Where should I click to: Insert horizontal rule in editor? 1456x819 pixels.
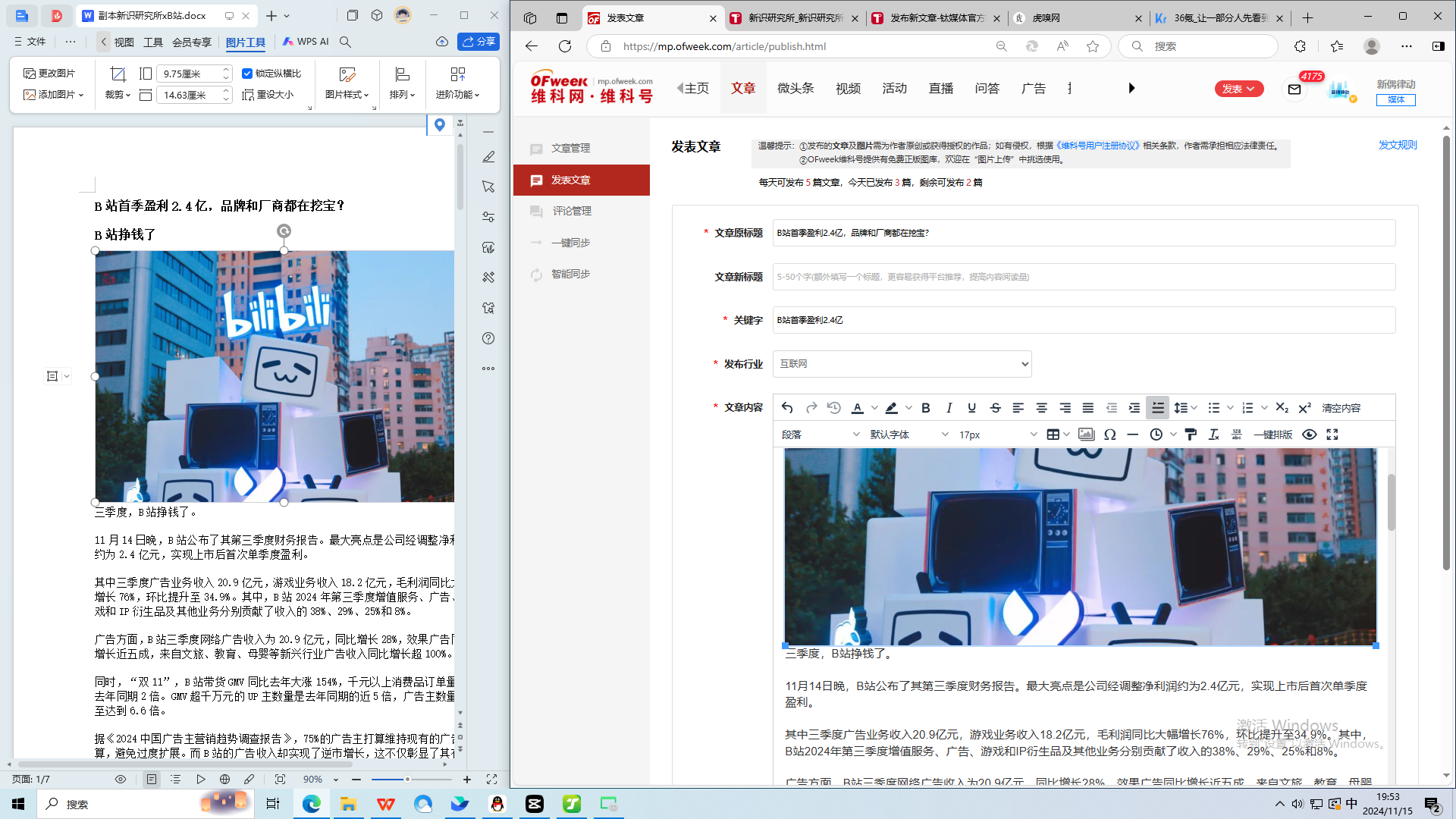point(1133,435)
